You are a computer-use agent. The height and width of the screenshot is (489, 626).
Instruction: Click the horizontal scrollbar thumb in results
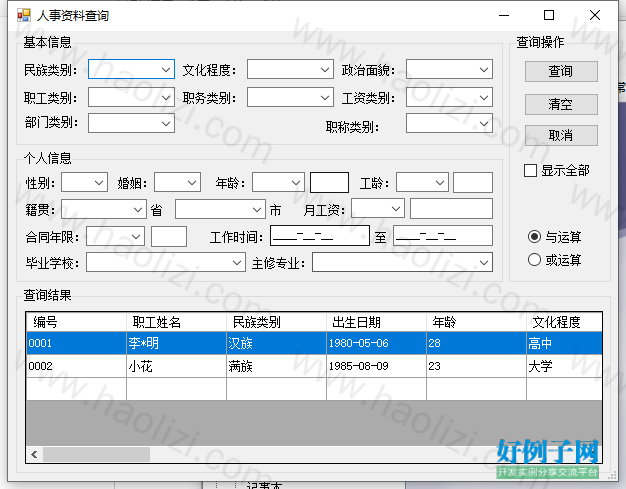[97, 454]
